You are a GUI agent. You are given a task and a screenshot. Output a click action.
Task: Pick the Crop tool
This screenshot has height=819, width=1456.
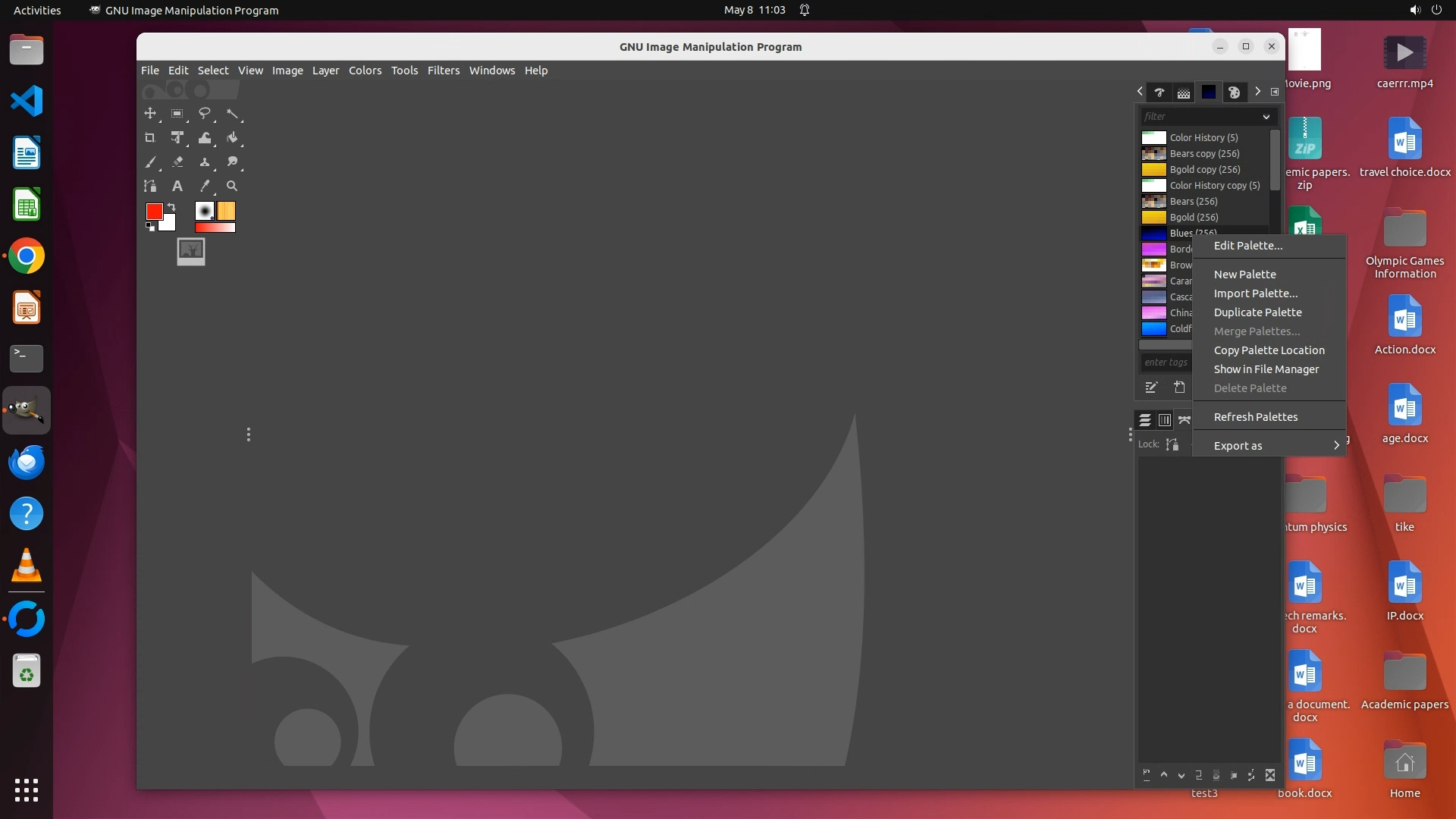point(150,138)
